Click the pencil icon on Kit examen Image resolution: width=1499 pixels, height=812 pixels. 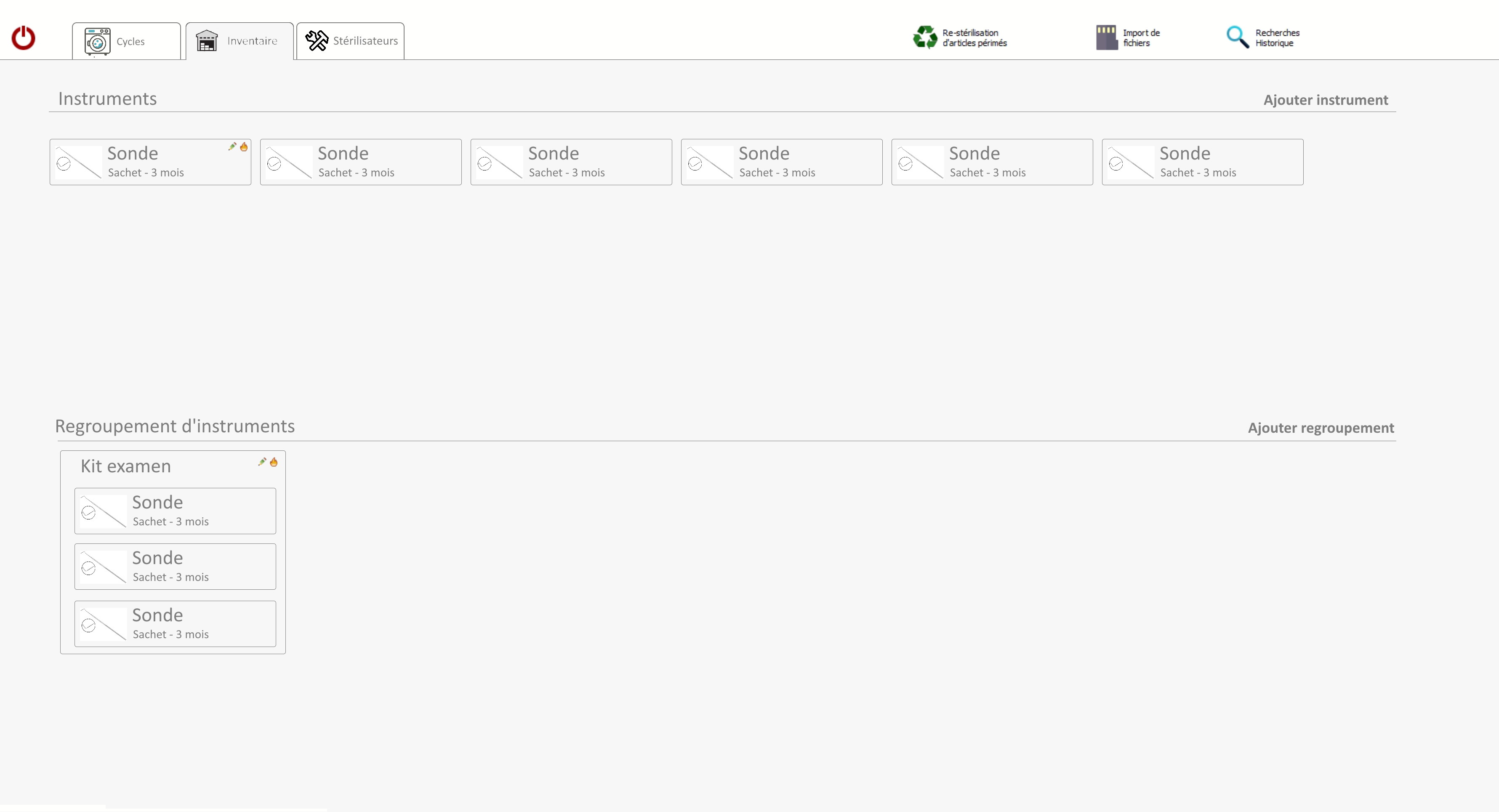point(262,462)
